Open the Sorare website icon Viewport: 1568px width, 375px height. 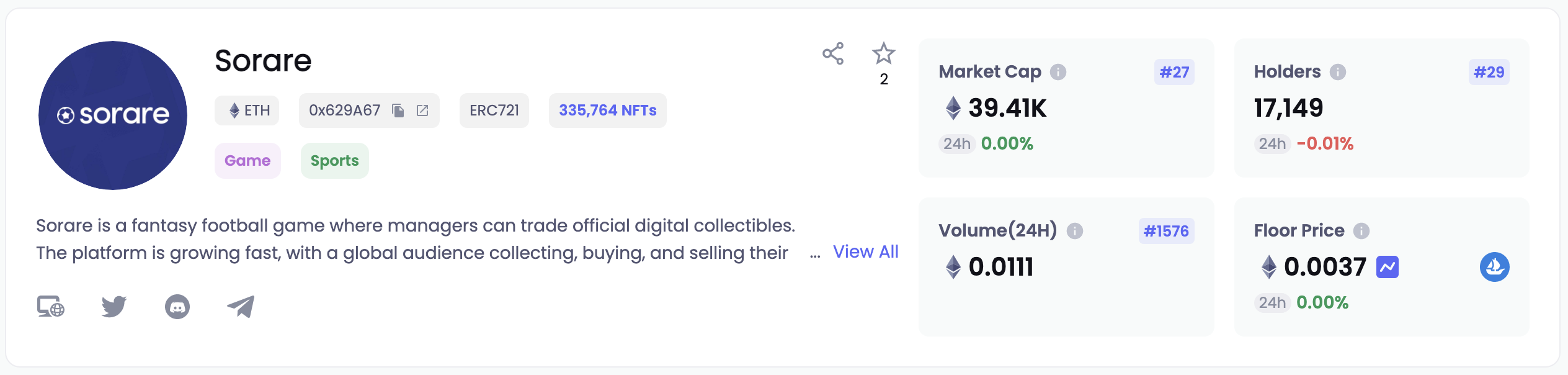[51, 307]
